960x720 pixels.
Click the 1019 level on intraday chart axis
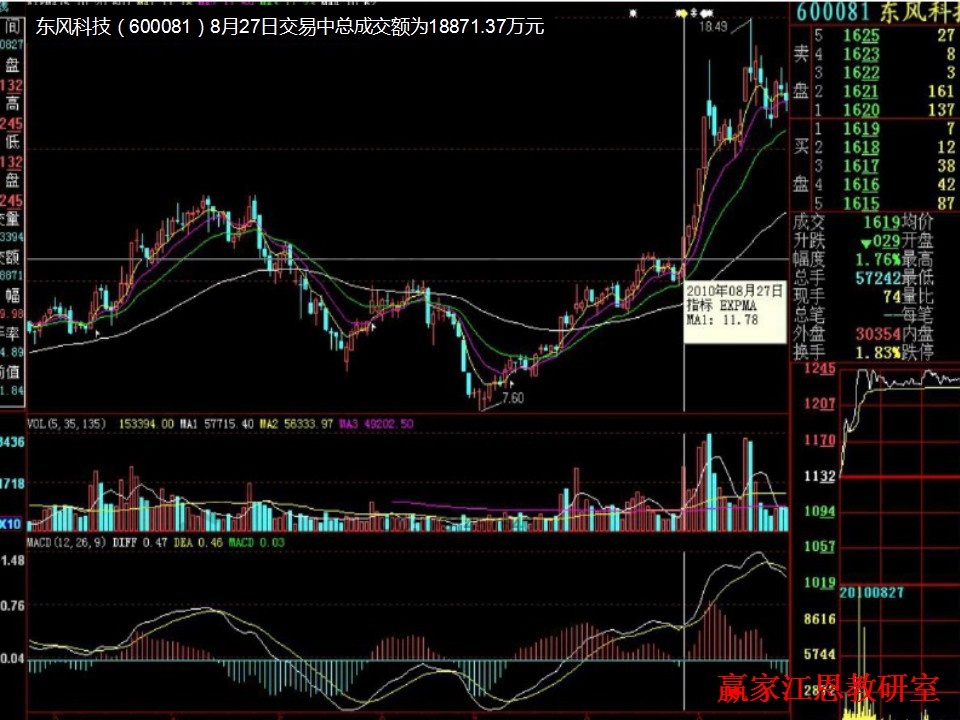pos(819,582)
